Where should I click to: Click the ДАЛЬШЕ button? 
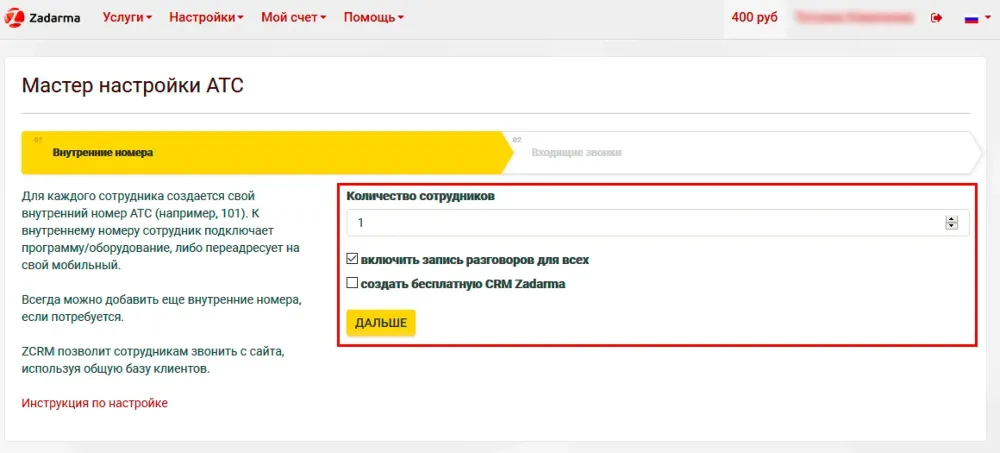(x=381, y=323)
